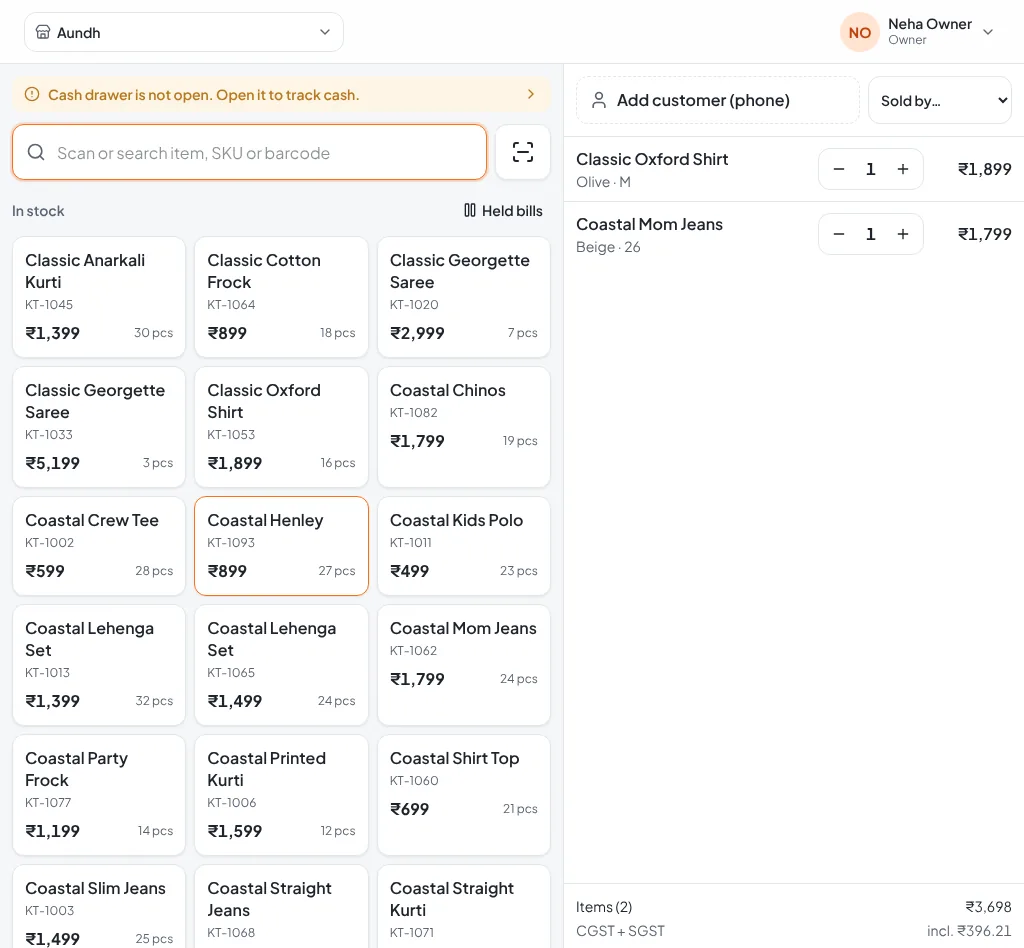Viewport: 1024px width, 948px height.
Task: Add Classic Anarkali Kurti to the bill
Action: (x=99, y=297)
